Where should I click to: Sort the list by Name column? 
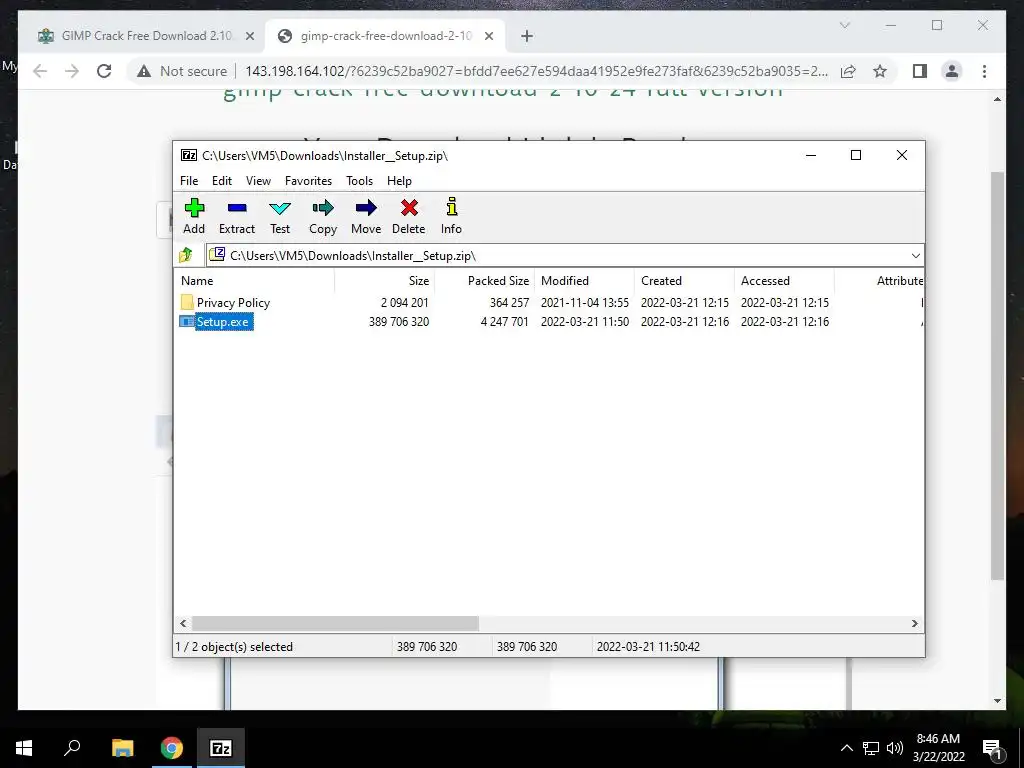point(255,281)
